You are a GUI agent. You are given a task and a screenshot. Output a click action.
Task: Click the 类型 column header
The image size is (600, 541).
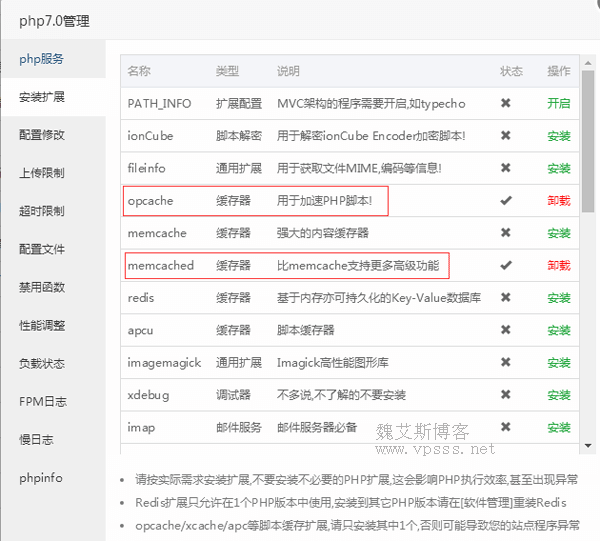(x=227, y=71)
